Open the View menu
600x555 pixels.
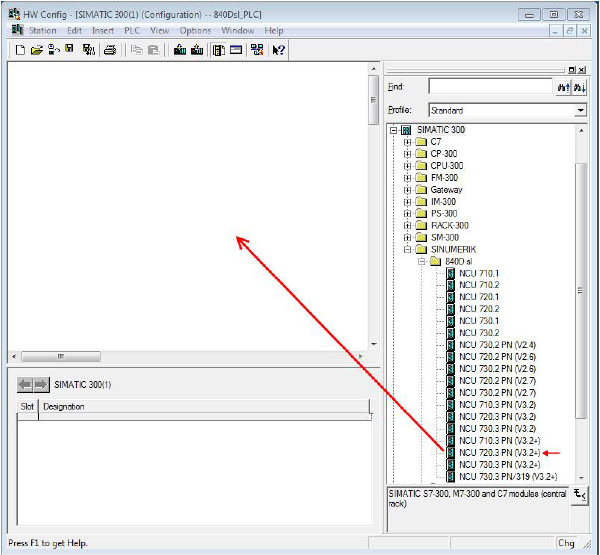(160, 31)
